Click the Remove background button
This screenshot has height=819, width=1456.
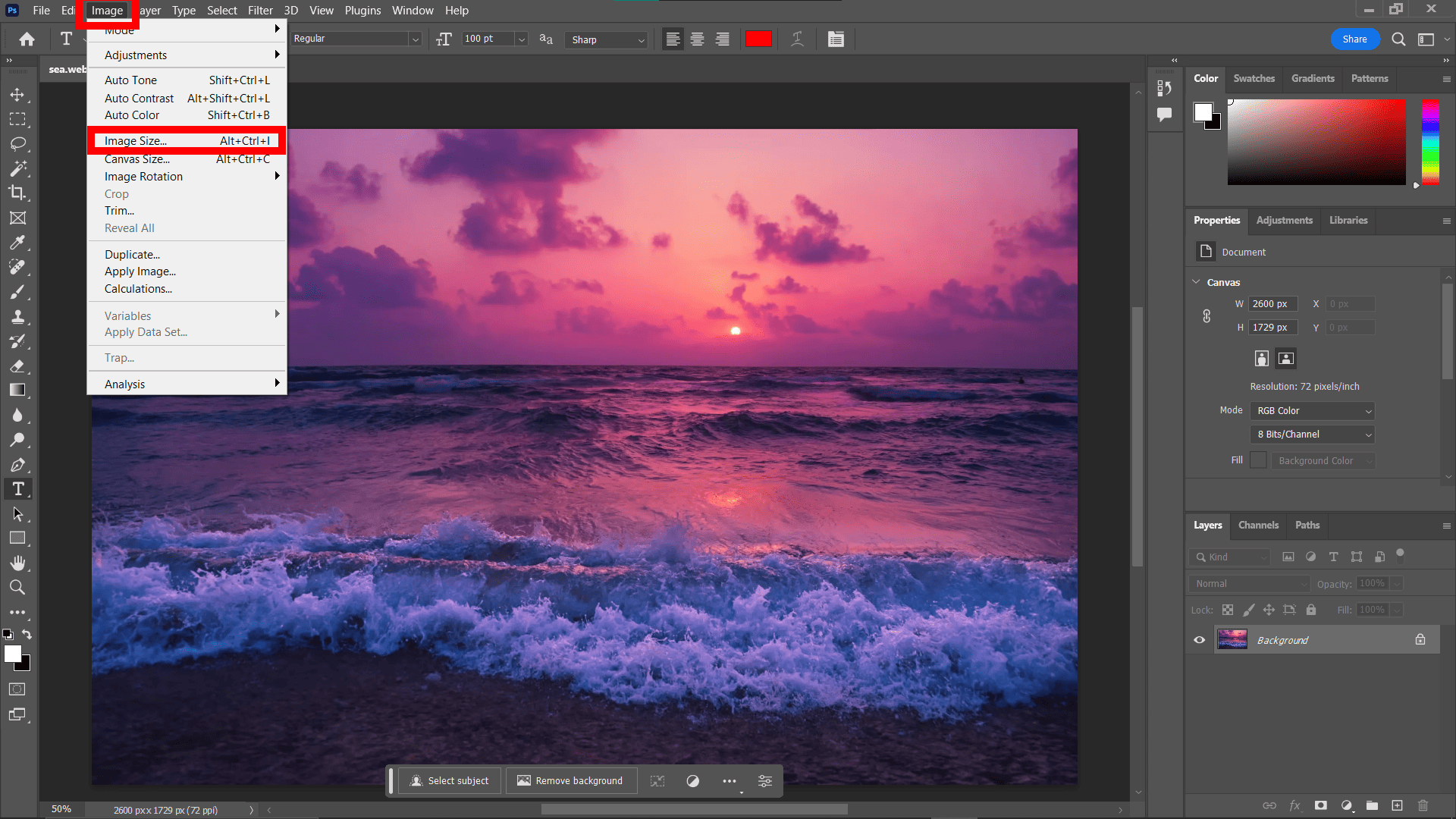point(571,780)
